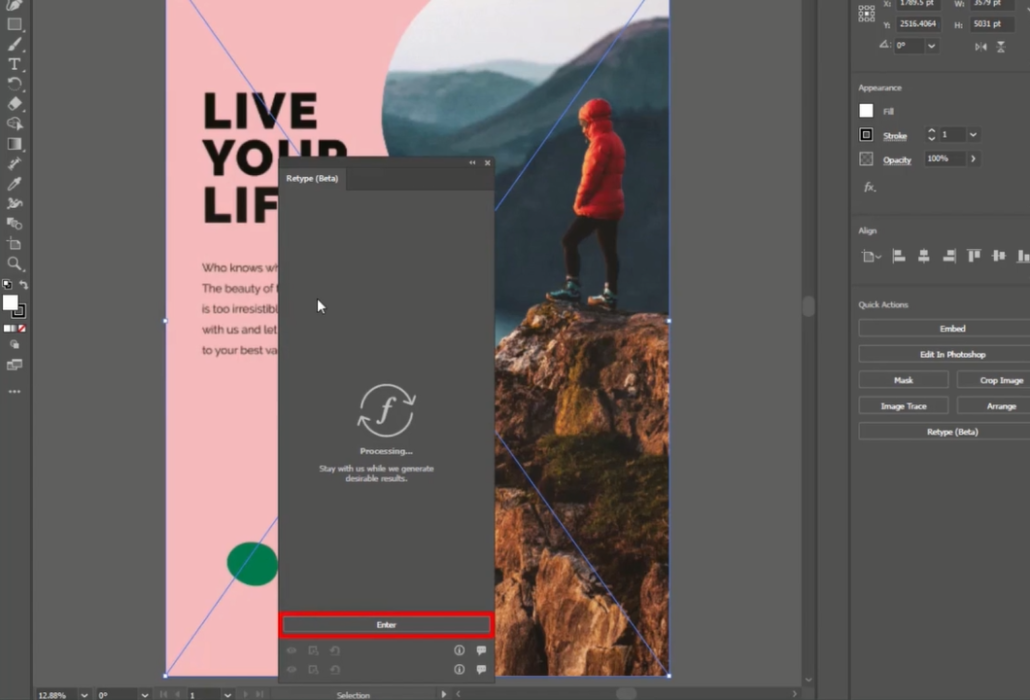Expand the Opacity options arrow
1030x700 pixels.
[973, 159]
